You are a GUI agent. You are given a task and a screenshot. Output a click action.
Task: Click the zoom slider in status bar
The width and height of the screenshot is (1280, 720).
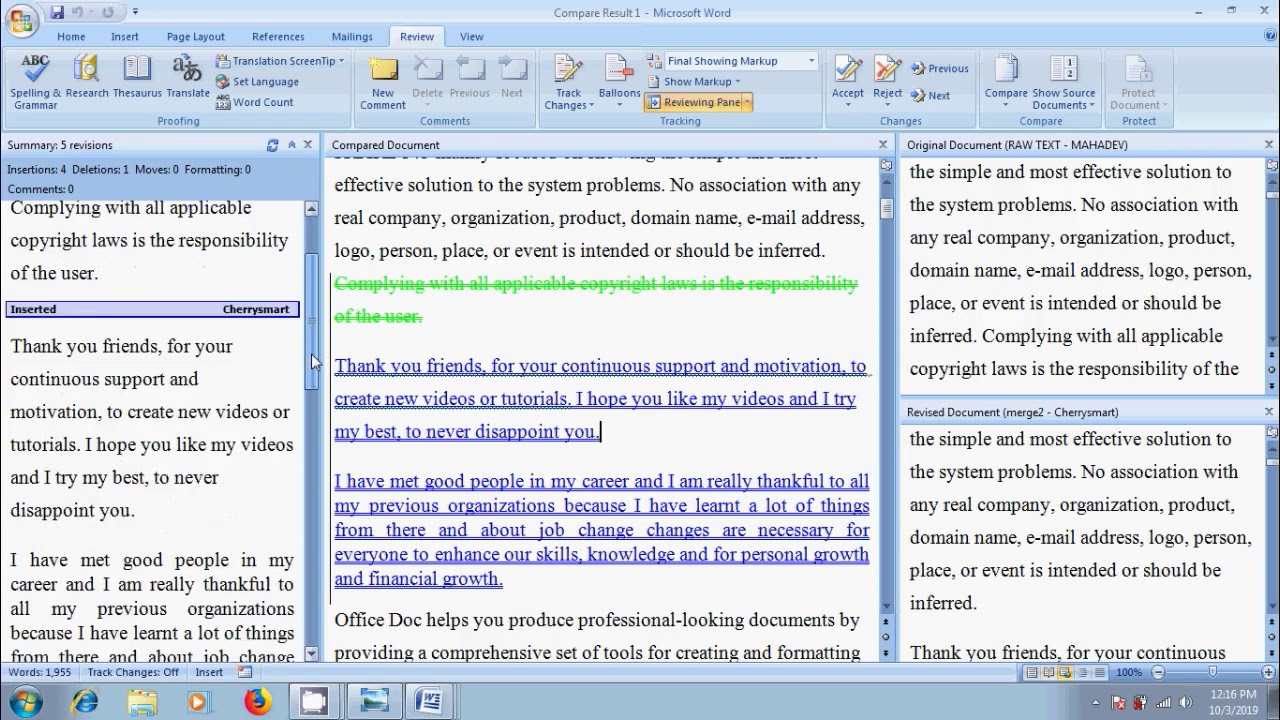[x=1213, y=672]
